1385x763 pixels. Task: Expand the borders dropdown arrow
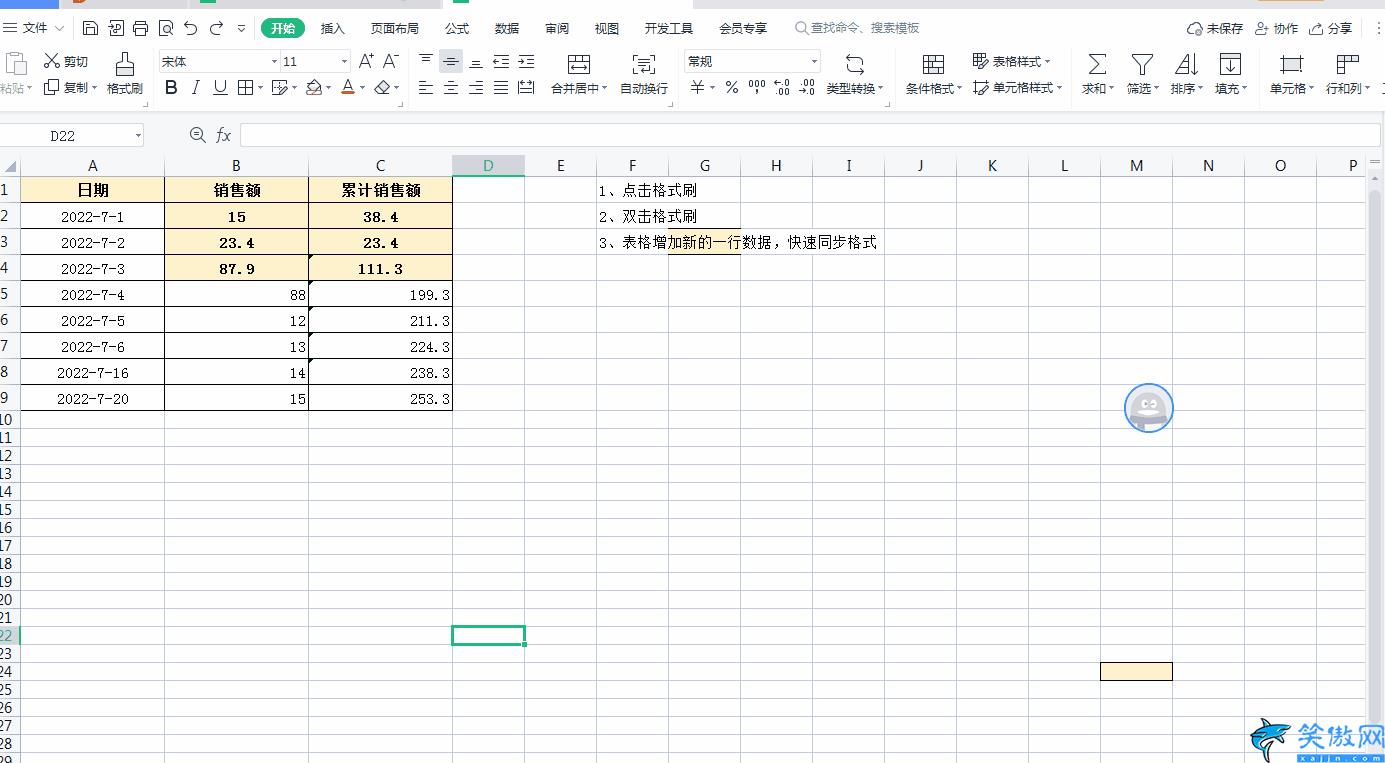click(260, 88)
